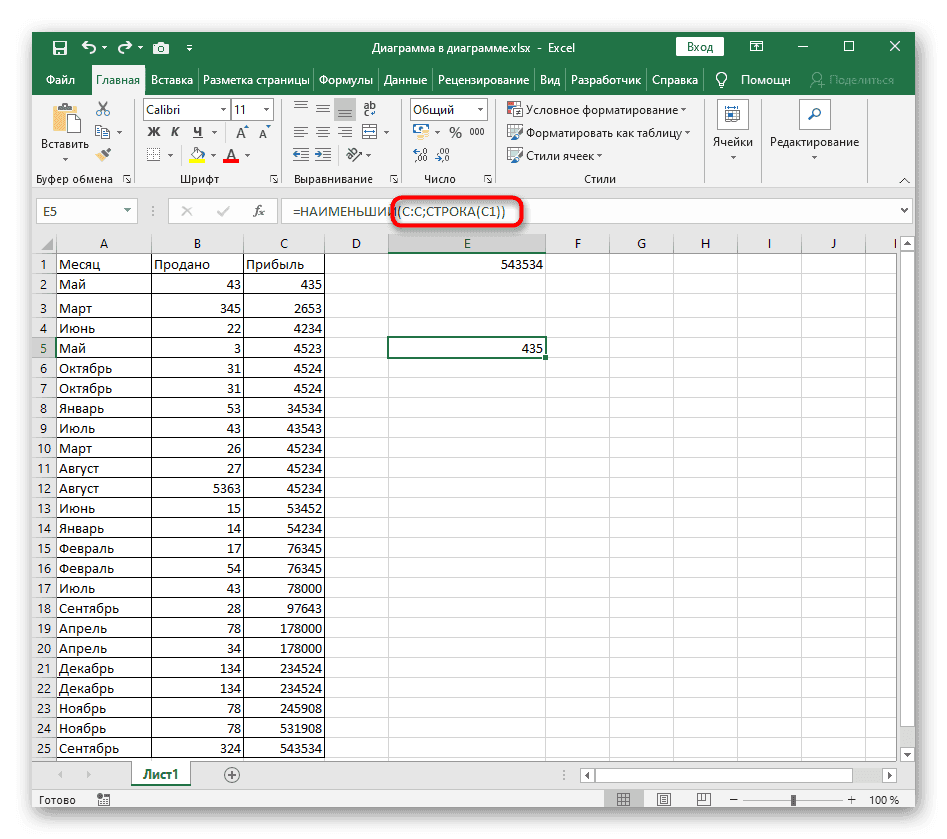Click the Percent Style icon

(x=454, y=132)
